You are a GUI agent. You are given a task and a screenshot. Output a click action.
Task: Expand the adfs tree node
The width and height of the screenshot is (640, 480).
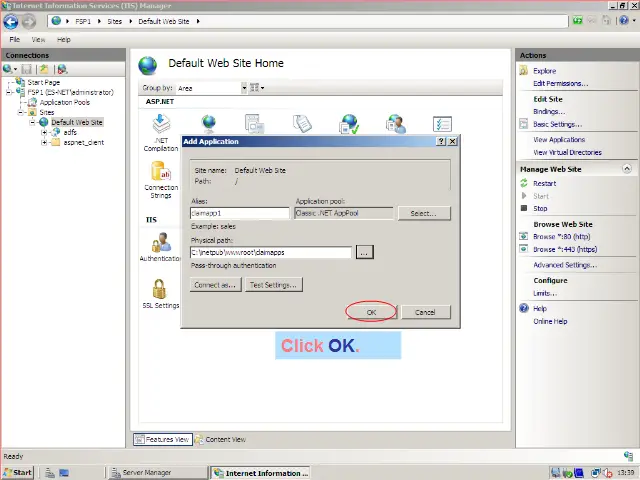[44, 132]
